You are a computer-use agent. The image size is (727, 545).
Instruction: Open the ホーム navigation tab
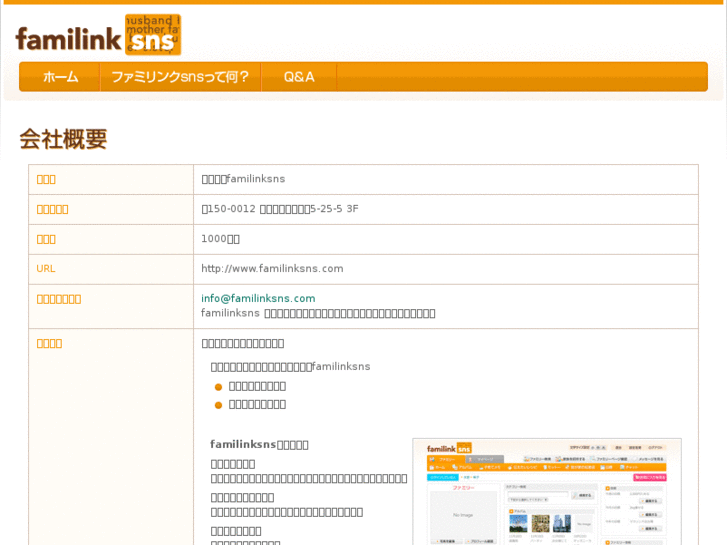click(x=60, y=77)
